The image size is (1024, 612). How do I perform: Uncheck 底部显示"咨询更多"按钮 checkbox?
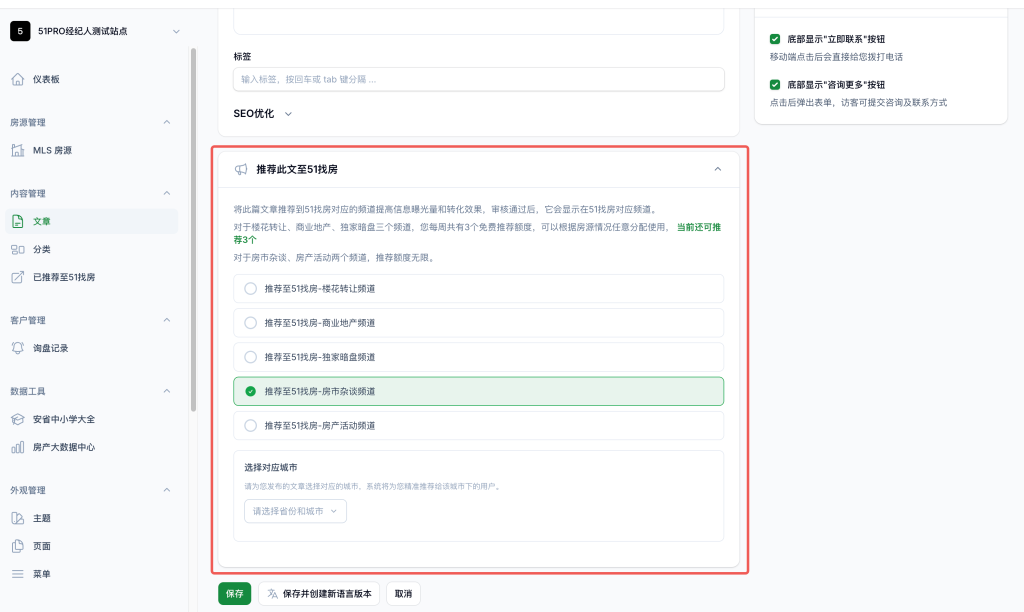[775, 85]
